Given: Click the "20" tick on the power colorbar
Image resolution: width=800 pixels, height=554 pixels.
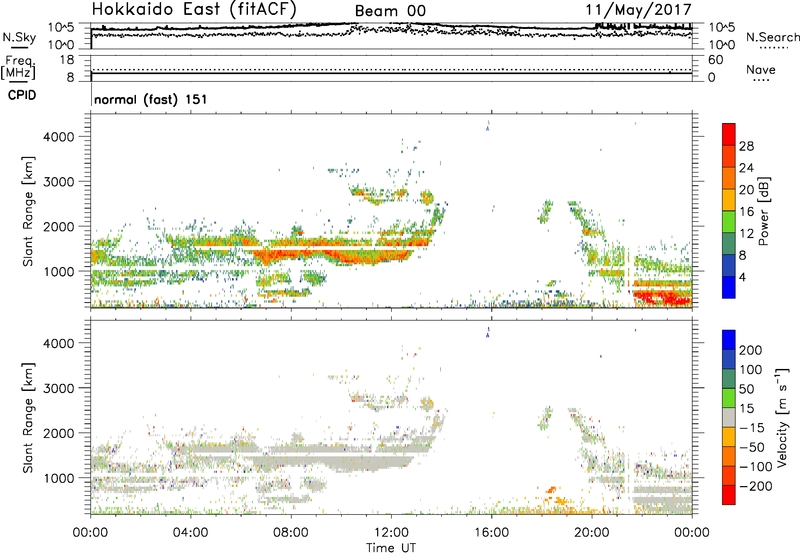Looking at the screenshot, I should [746, 190].
